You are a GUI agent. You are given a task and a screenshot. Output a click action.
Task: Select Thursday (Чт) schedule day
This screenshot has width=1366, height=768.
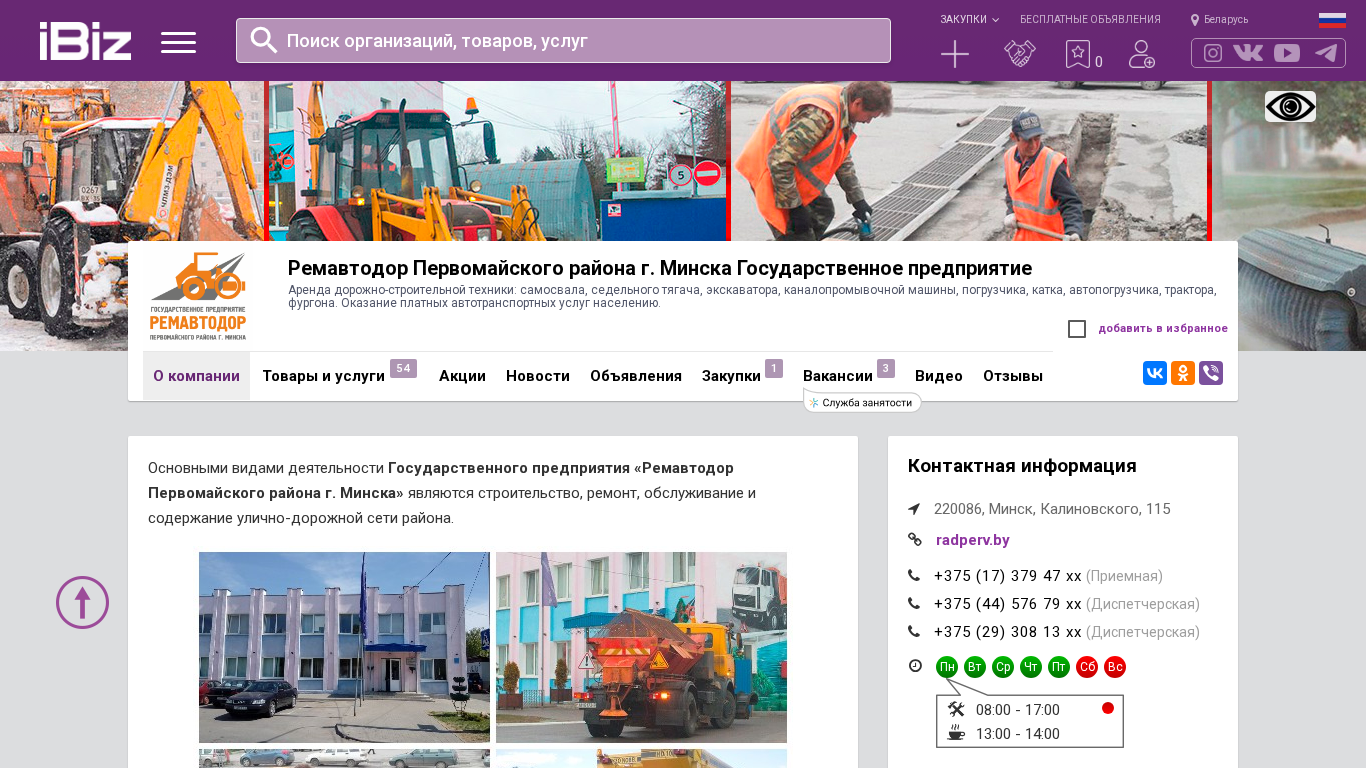click(1031, 667)
